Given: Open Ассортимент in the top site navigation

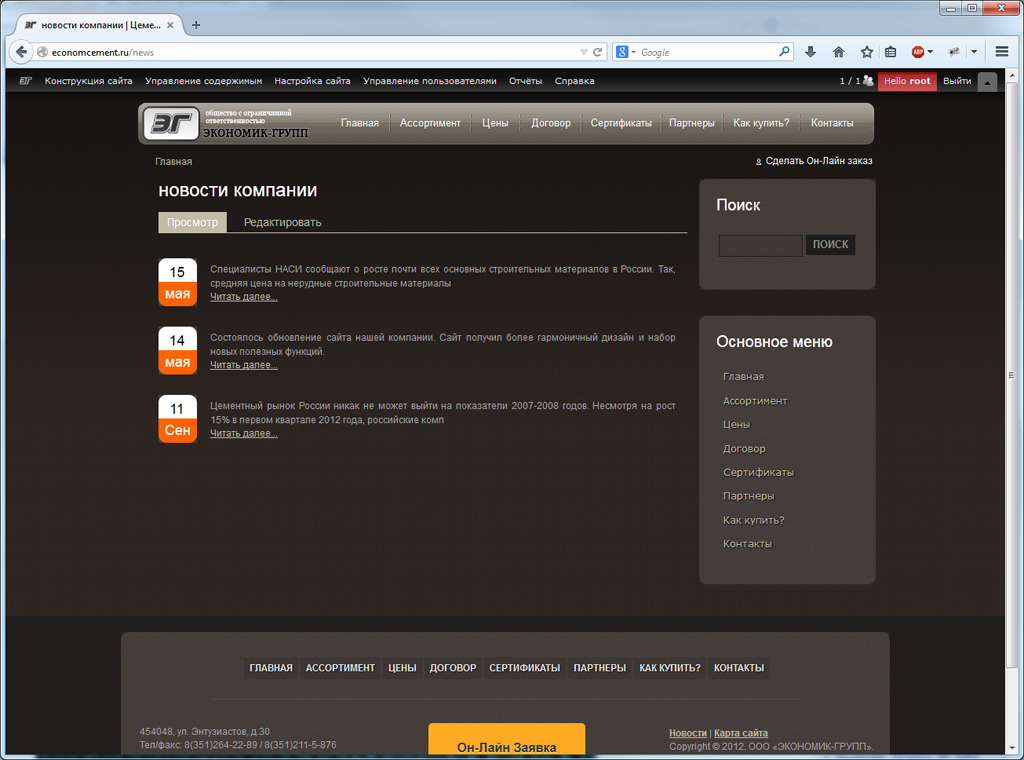Looking at the screenshot, I should [430, 123].
